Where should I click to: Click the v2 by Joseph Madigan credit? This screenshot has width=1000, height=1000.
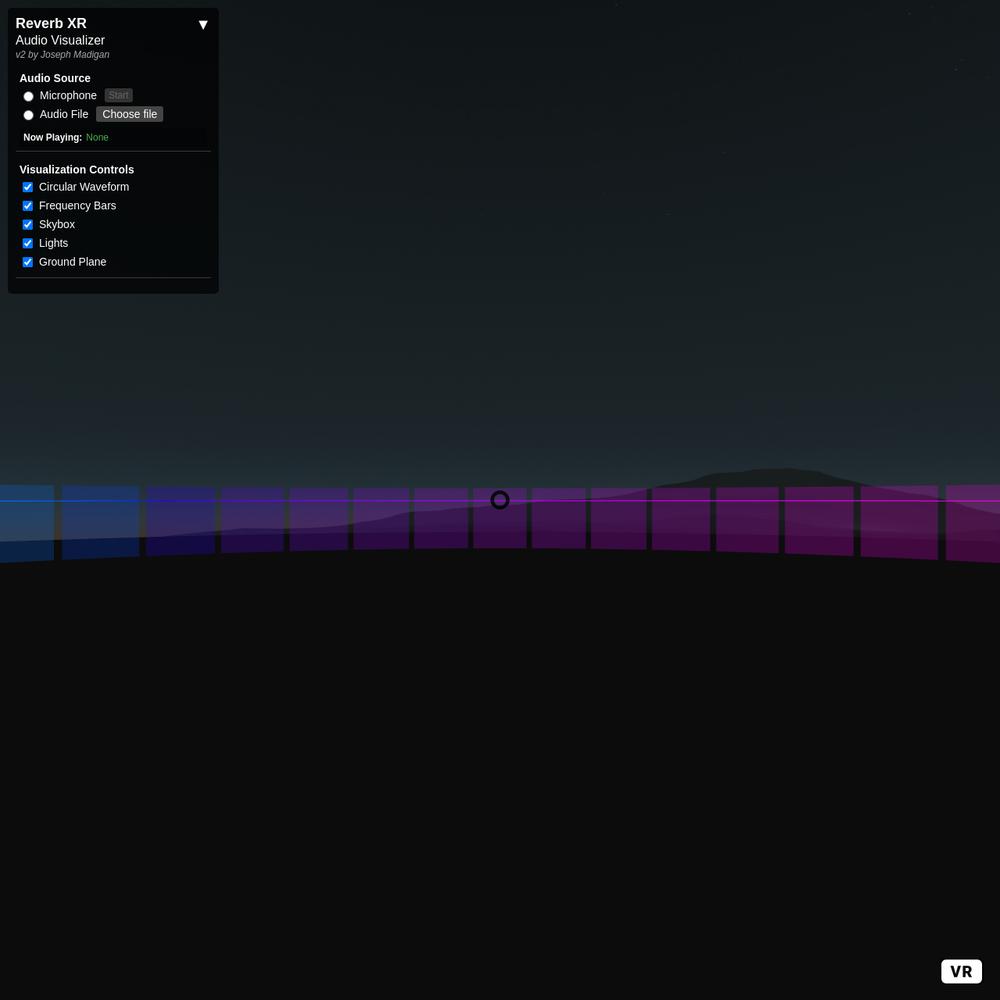click(x=62, y=55)
